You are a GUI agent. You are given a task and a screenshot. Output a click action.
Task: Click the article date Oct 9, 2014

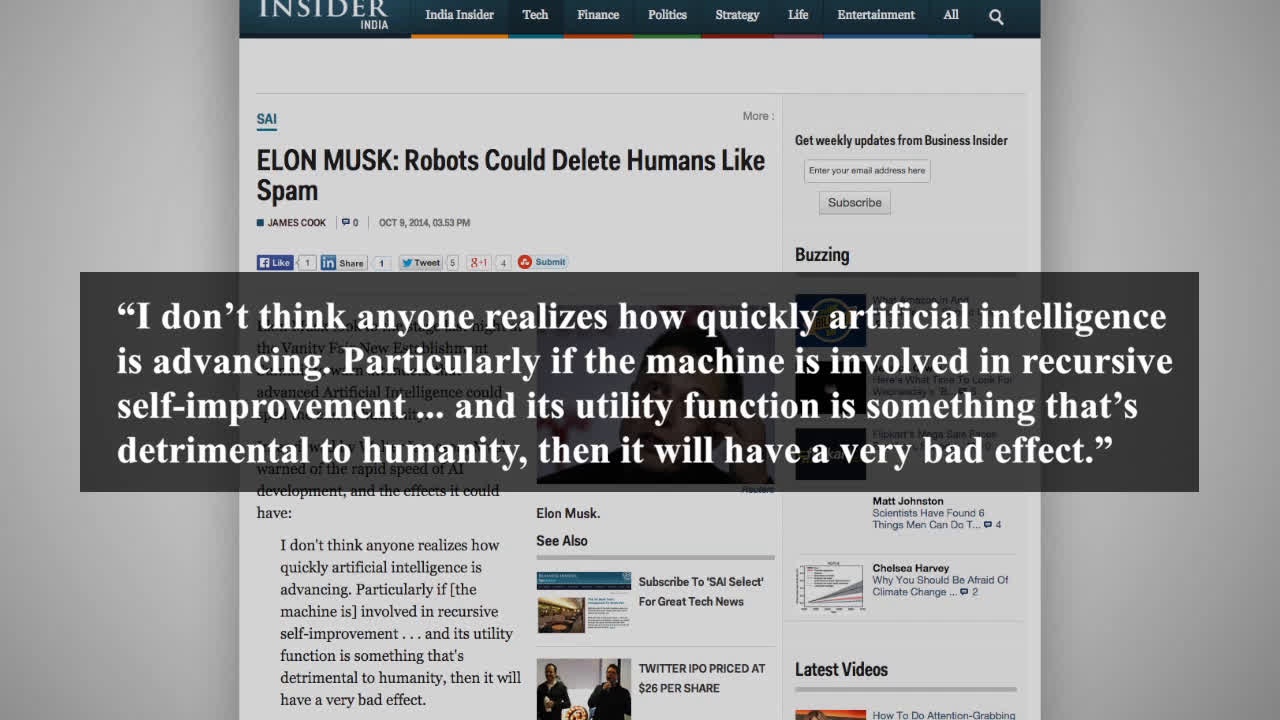coord(424,223)
